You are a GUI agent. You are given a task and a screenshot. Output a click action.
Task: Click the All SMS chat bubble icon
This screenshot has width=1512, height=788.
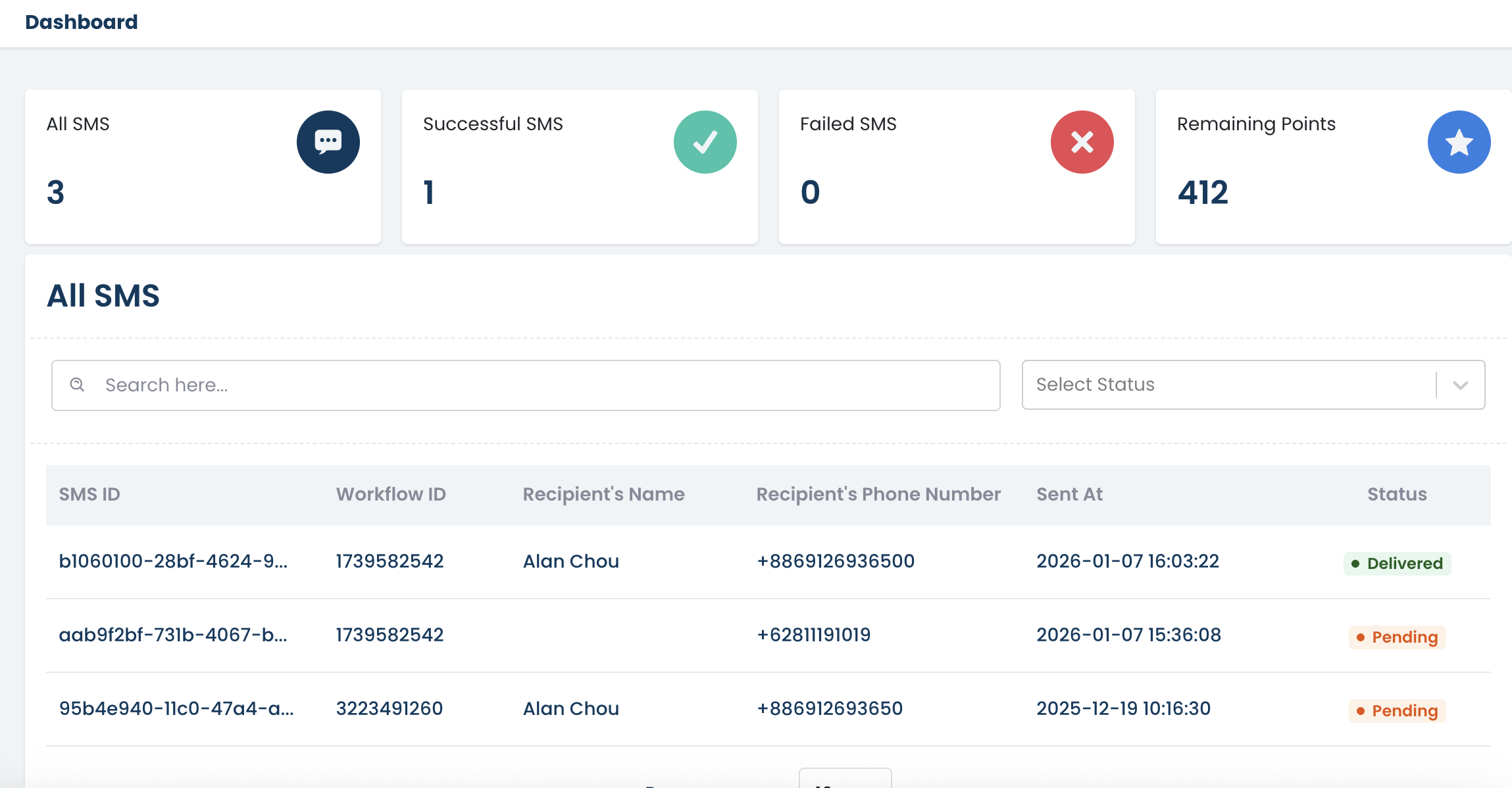point(328,142)
